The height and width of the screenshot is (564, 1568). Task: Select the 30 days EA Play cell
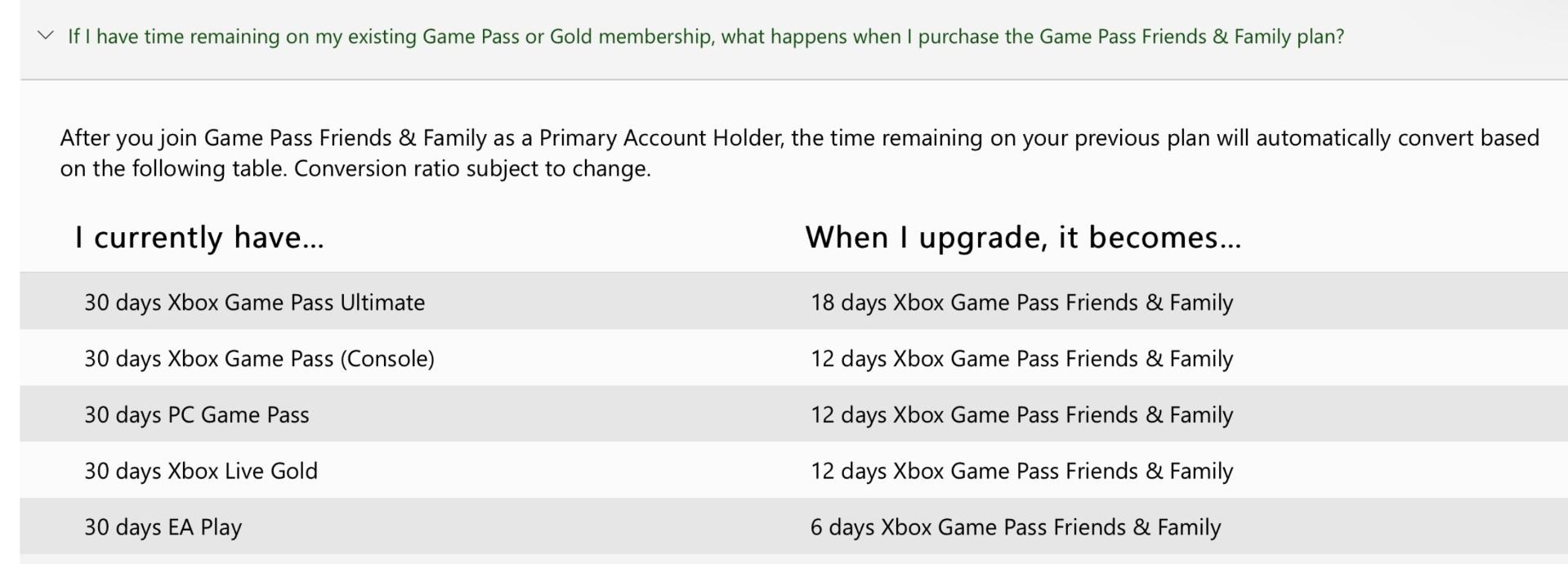(163, 527)
